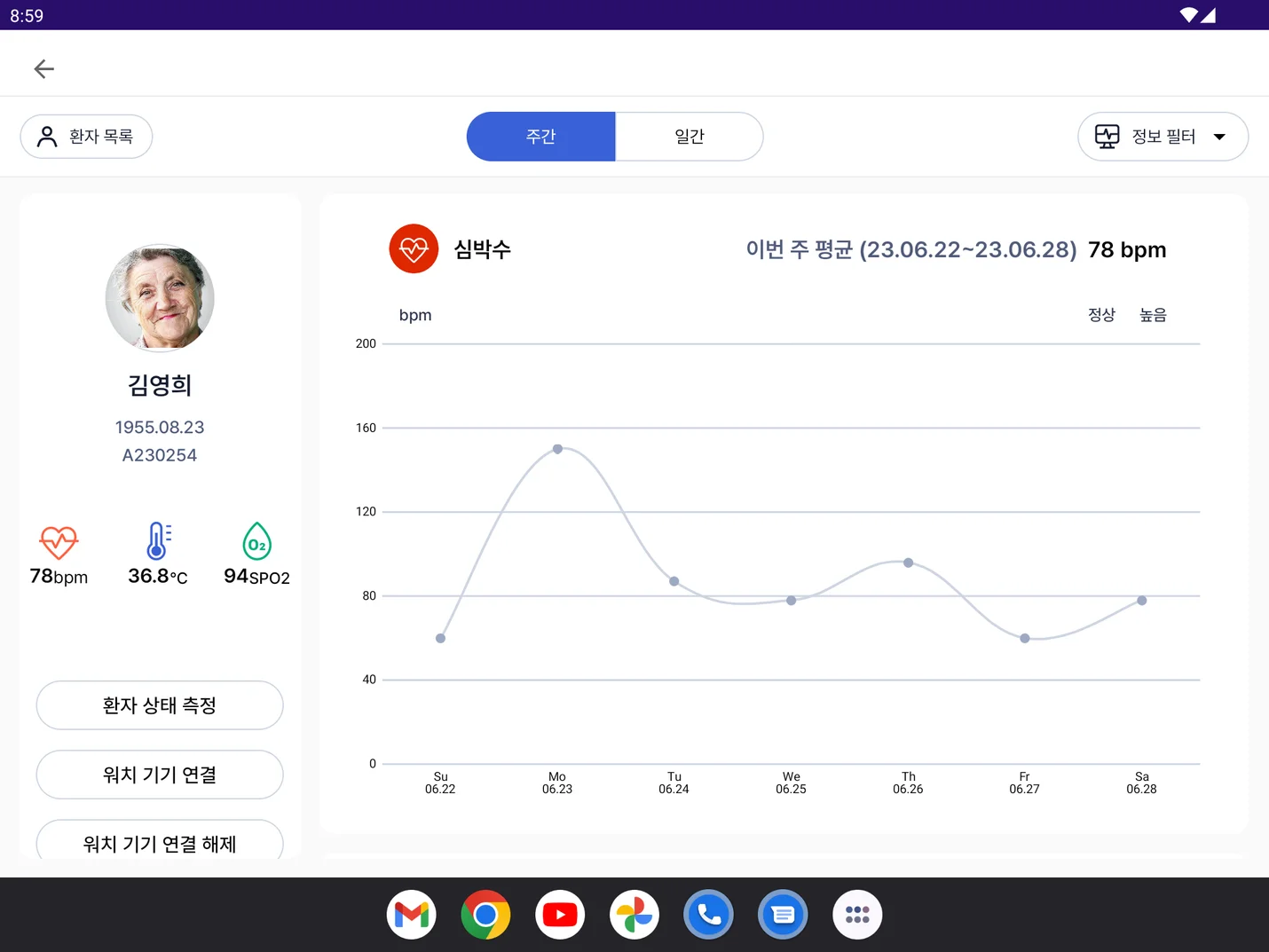This screenshot has width=1269, height=952.
Task: Open Google Photos from the dock
Action: pos(634,915)
